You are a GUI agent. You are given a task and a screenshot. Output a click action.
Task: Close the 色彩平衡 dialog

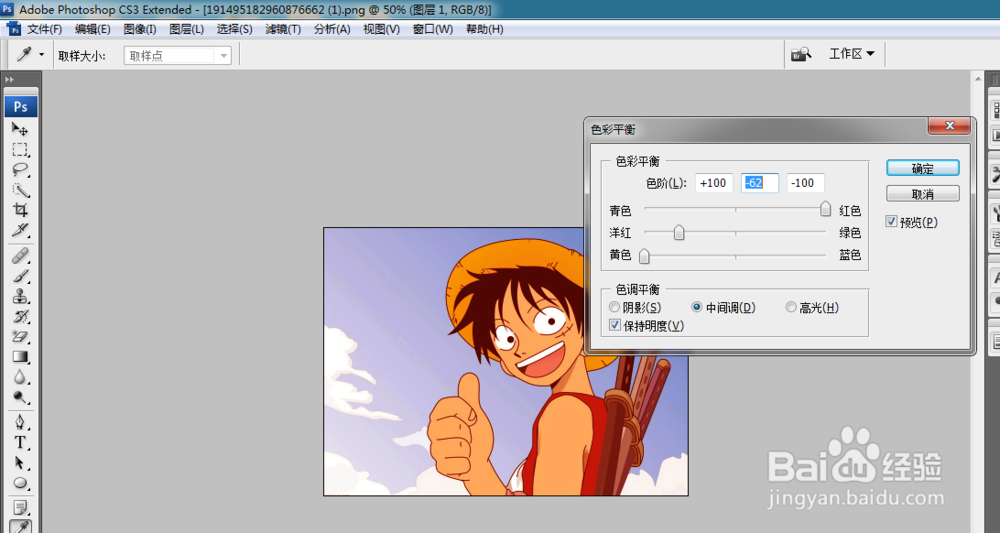pyautogui.click(x=949, y=126)
